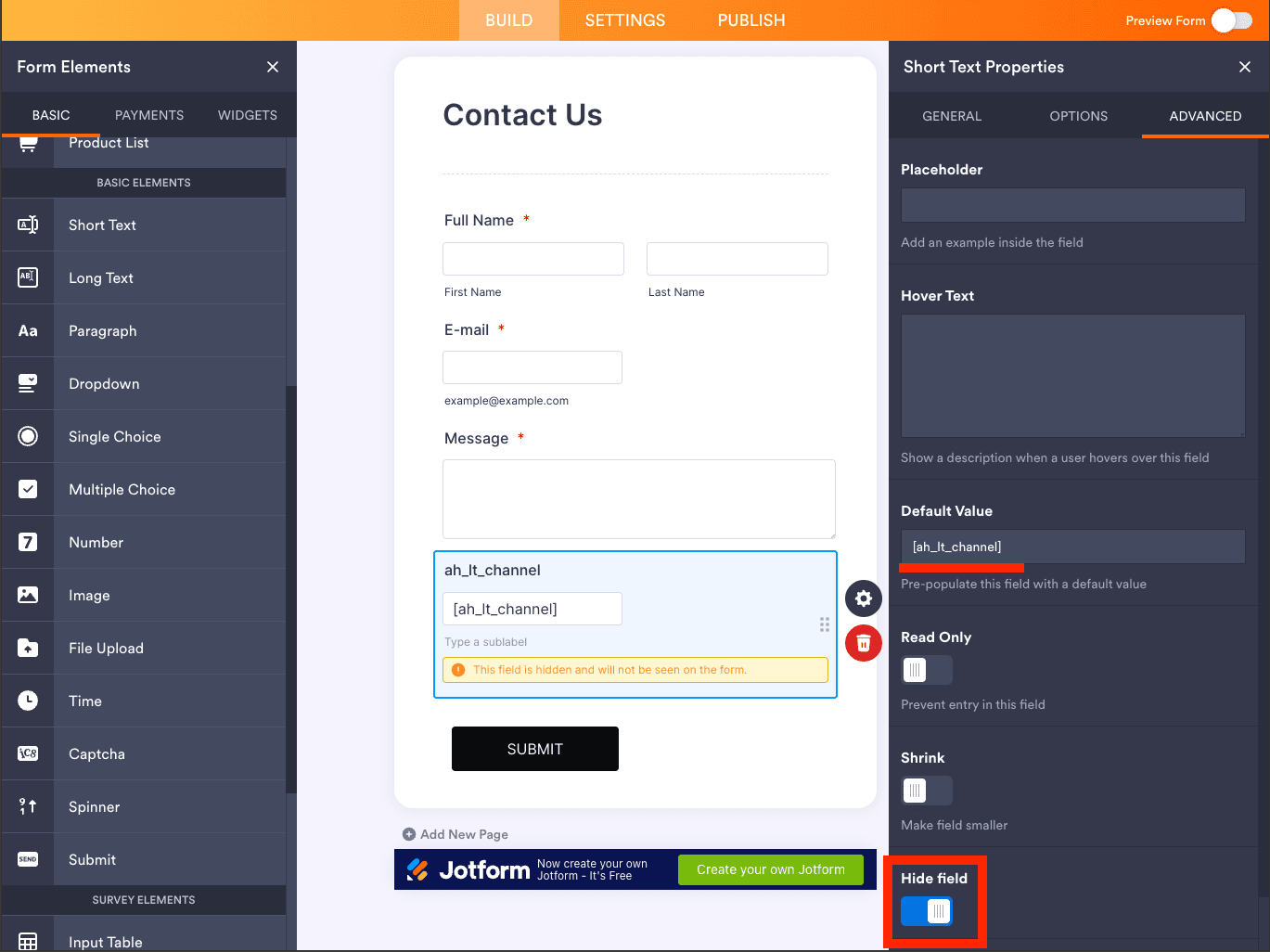Add the File Upload element icon
The image size is (1270, 952).
(28, 648)
